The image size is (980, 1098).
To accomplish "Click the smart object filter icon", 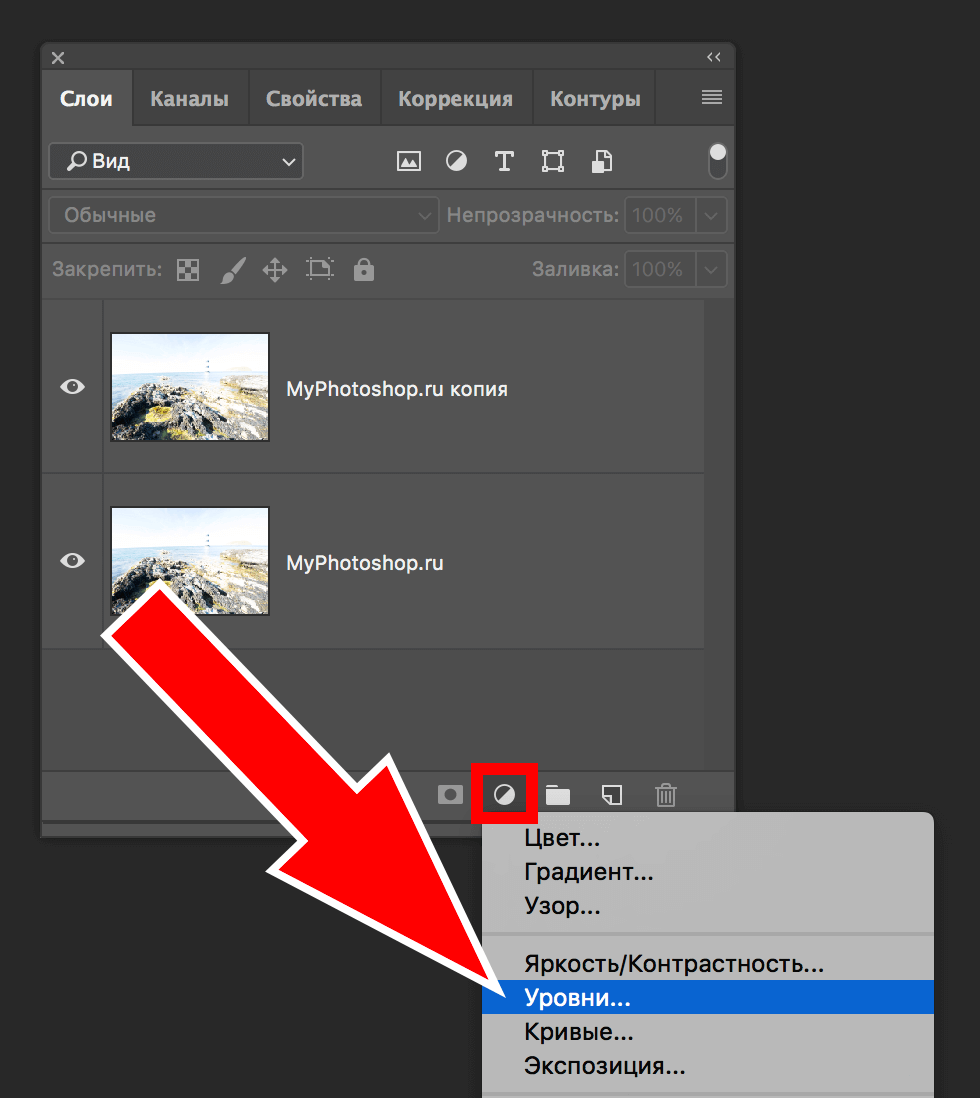I will 601,161.
